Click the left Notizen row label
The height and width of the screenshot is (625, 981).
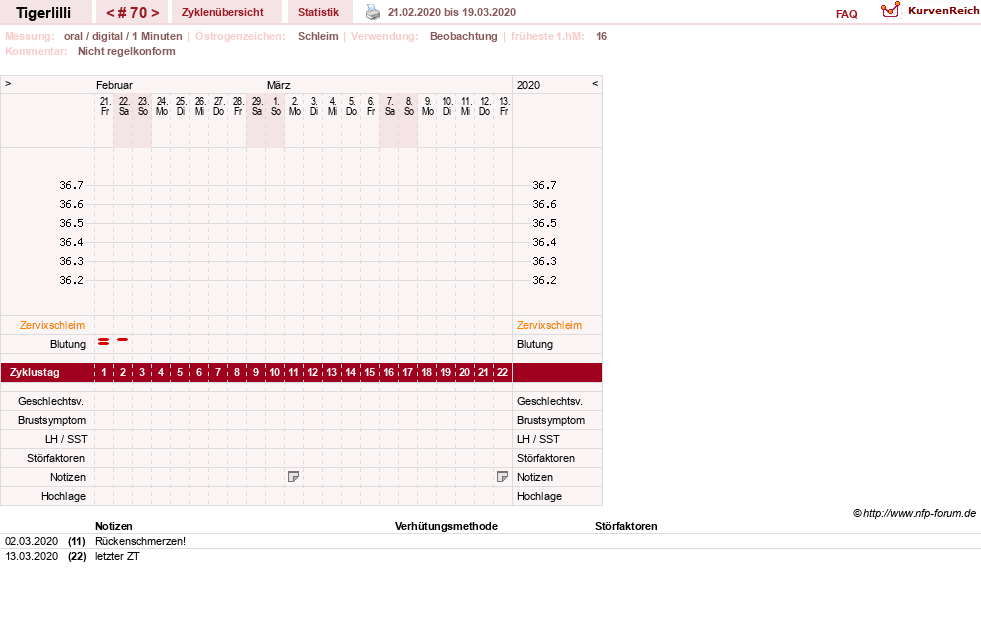click(x=68, y=477)
